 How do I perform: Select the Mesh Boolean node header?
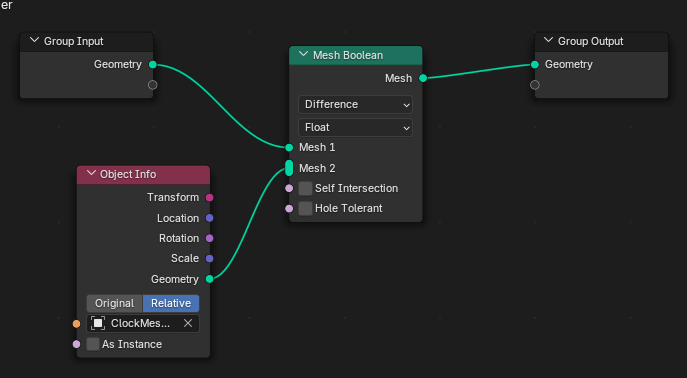point(355,55)
